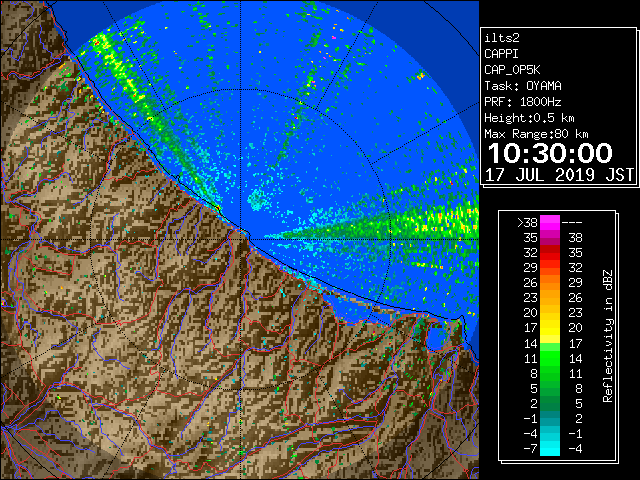Click the '-7' legend label
The width and height of the screenshot is (640, 480).
click(530, 449)
